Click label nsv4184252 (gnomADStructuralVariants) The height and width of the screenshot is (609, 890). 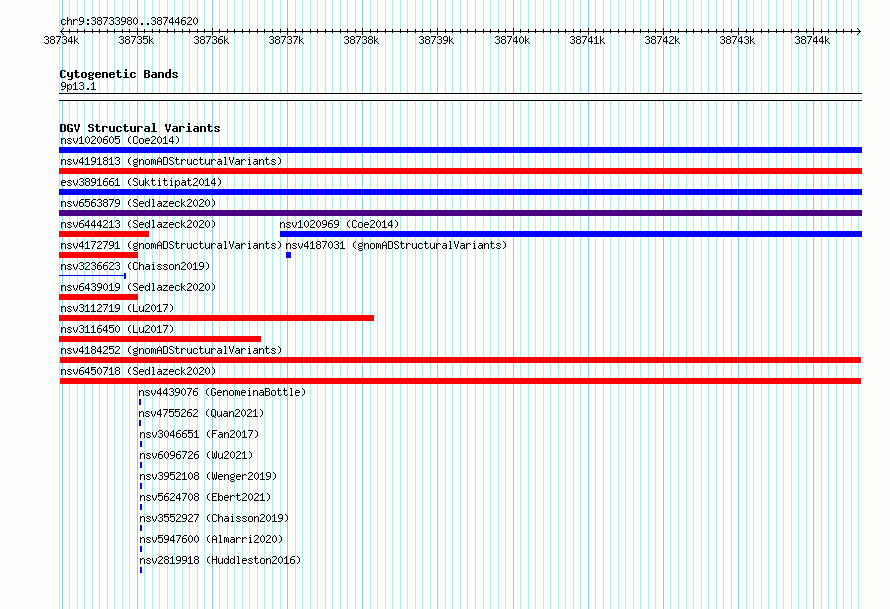tap(171, 350)
